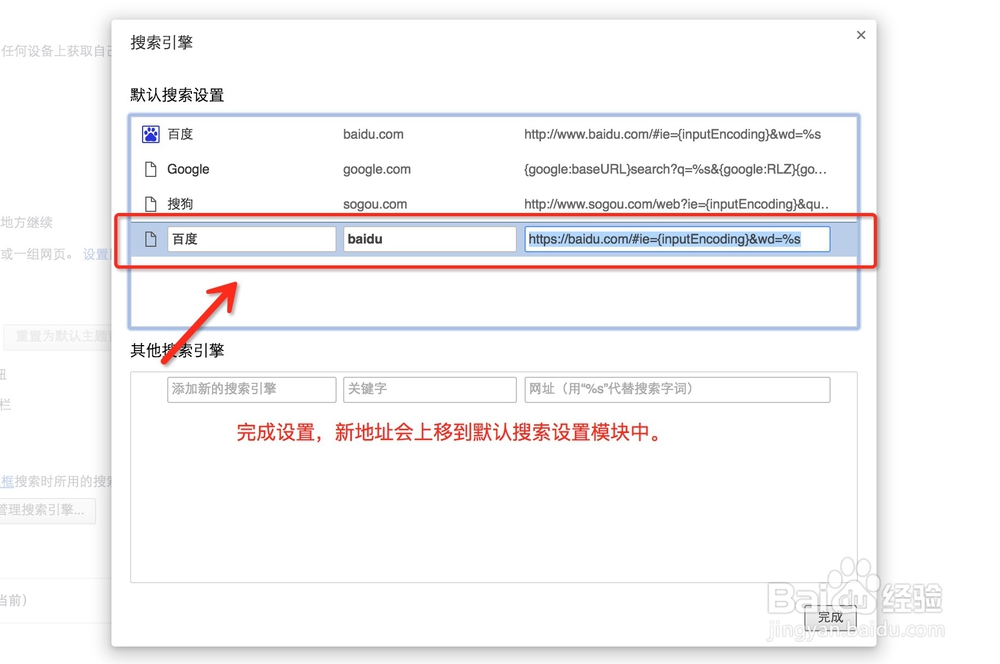The height and width of the screenshot is (664, 1000).
Task: Click the google.com keyword cell
Action: coord(377,169)
